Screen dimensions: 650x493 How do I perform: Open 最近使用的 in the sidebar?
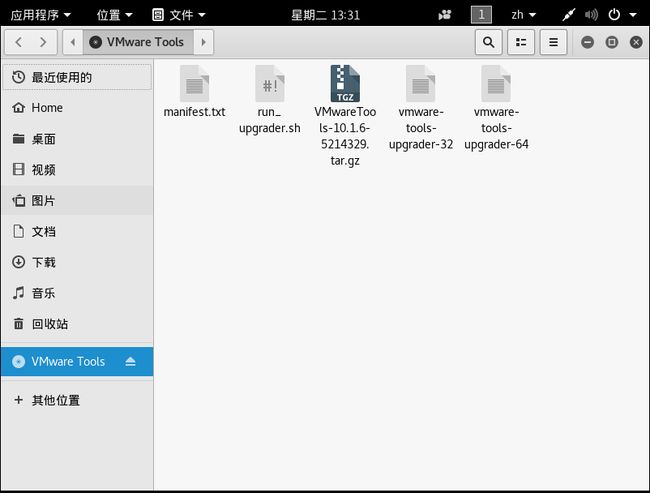click(x=77, y=77)
